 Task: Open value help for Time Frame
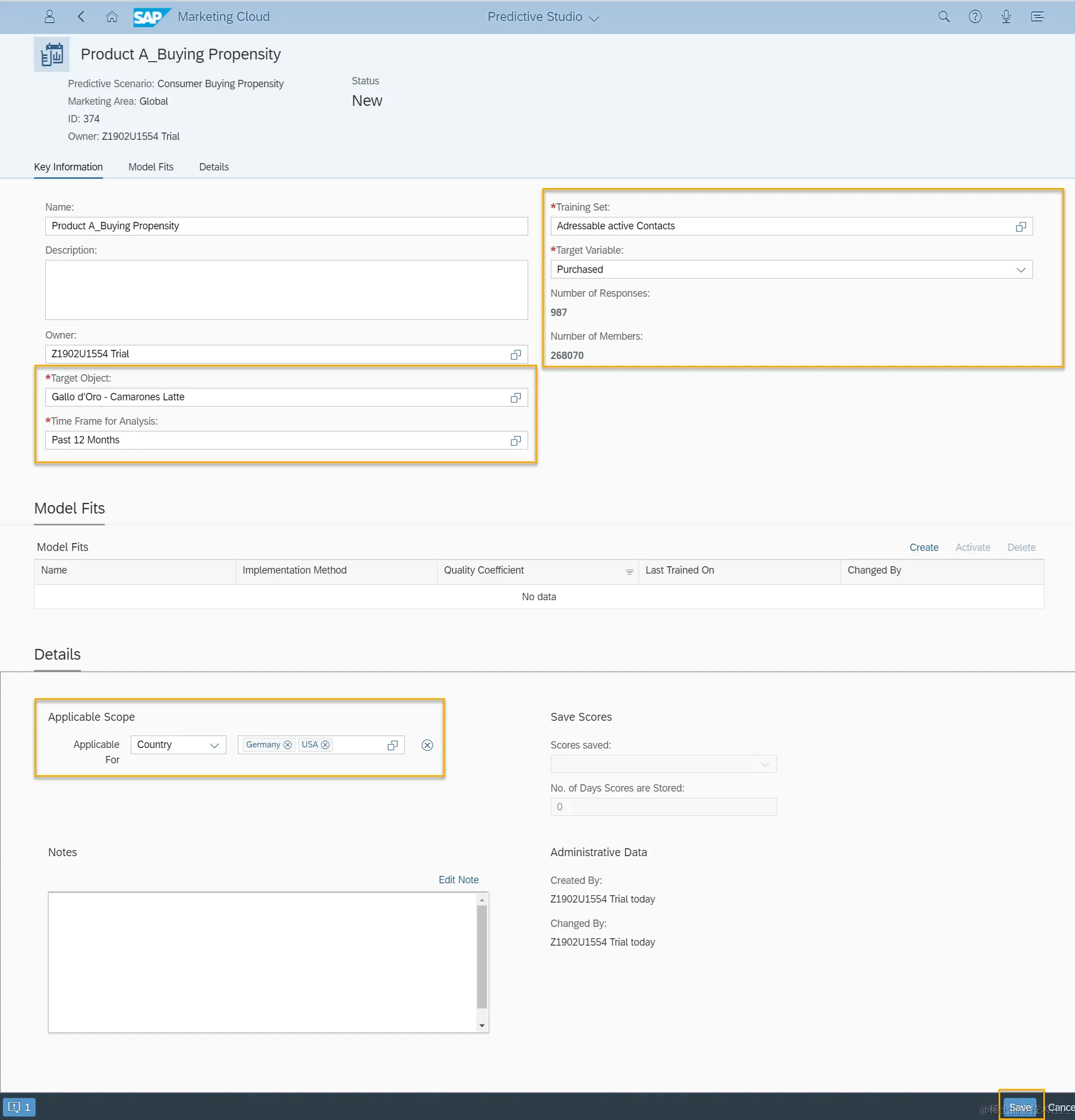click(516, 441)
